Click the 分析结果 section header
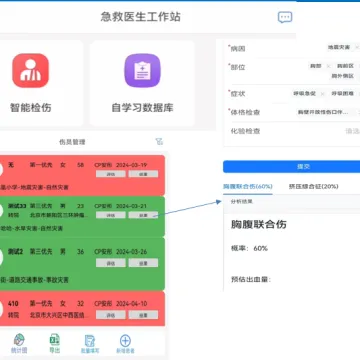The width and height of the screenshot is (360, 360). [242, 202]
